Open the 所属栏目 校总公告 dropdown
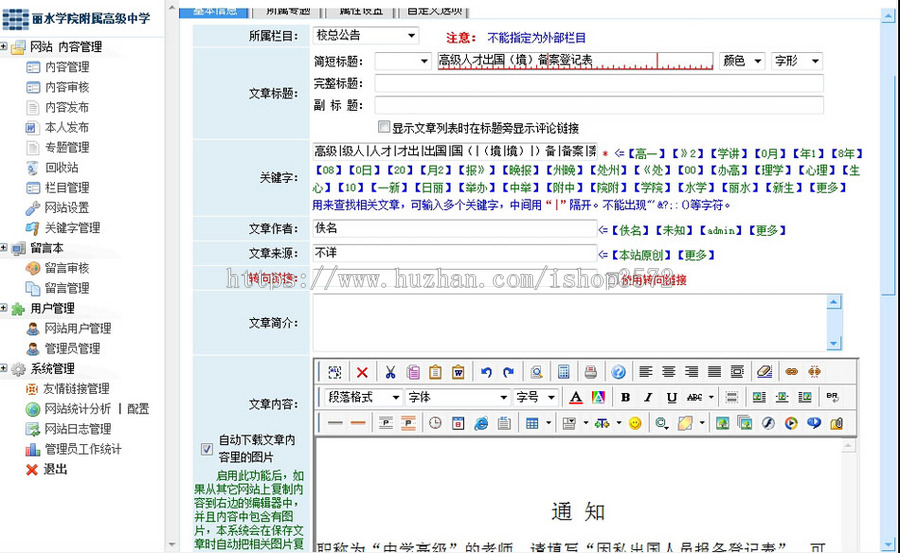900x553 pixels. click(366, 36)
